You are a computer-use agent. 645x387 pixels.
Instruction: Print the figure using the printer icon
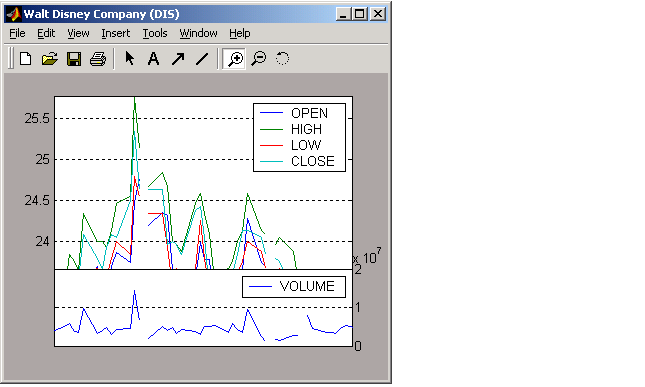pos(98,58)
